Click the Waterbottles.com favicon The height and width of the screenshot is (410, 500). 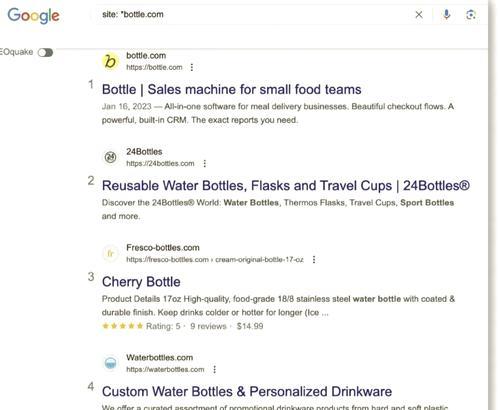pyautogui.click(x=110, y=363)
